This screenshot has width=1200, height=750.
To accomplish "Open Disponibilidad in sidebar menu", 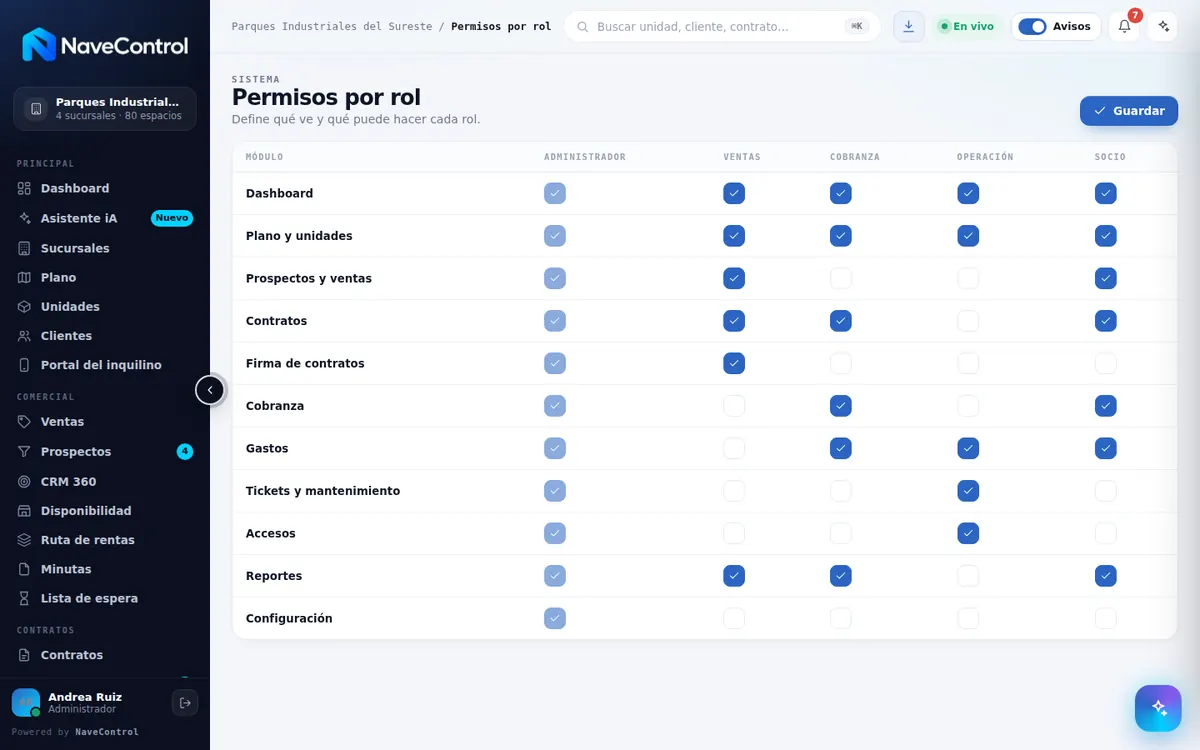I will pyautogui.click(x=105, y=511).
